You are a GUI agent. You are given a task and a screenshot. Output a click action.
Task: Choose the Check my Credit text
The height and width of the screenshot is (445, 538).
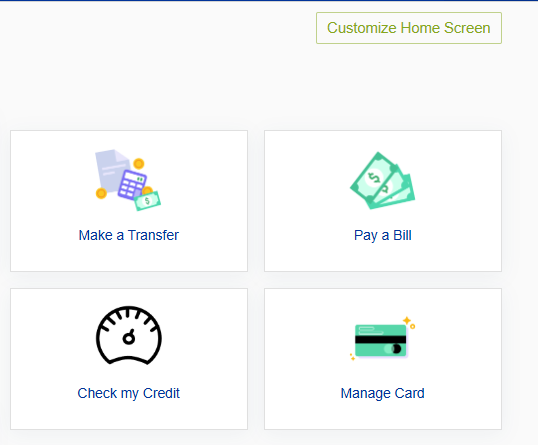click(129, 394)
